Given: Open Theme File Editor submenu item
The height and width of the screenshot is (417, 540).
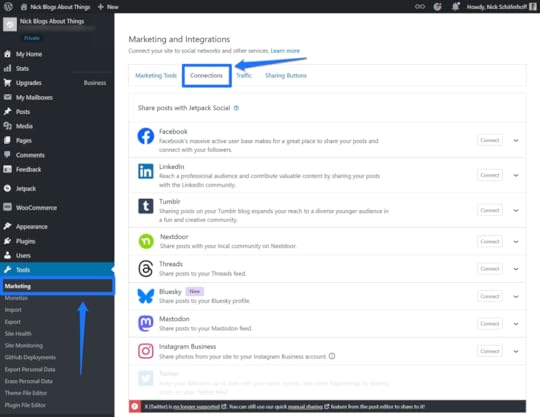Looking at the screenshot, I should (x=26, y=393).
